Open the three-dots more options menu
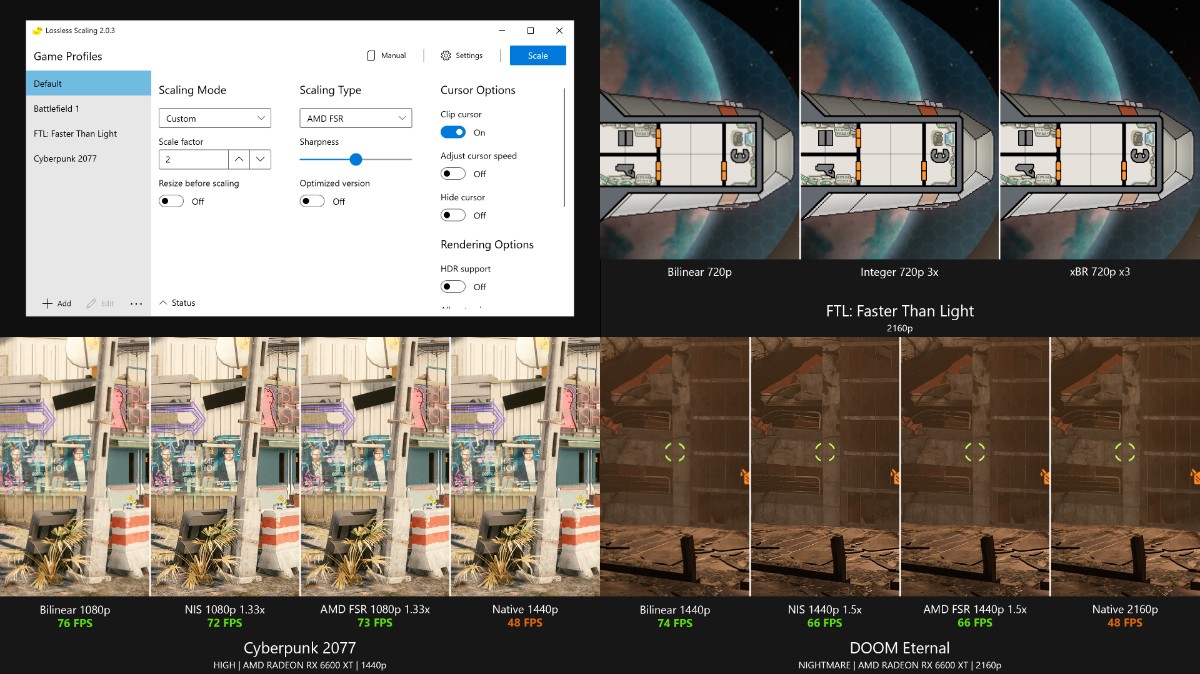1200x674 pixels. (x=136, y=303)
